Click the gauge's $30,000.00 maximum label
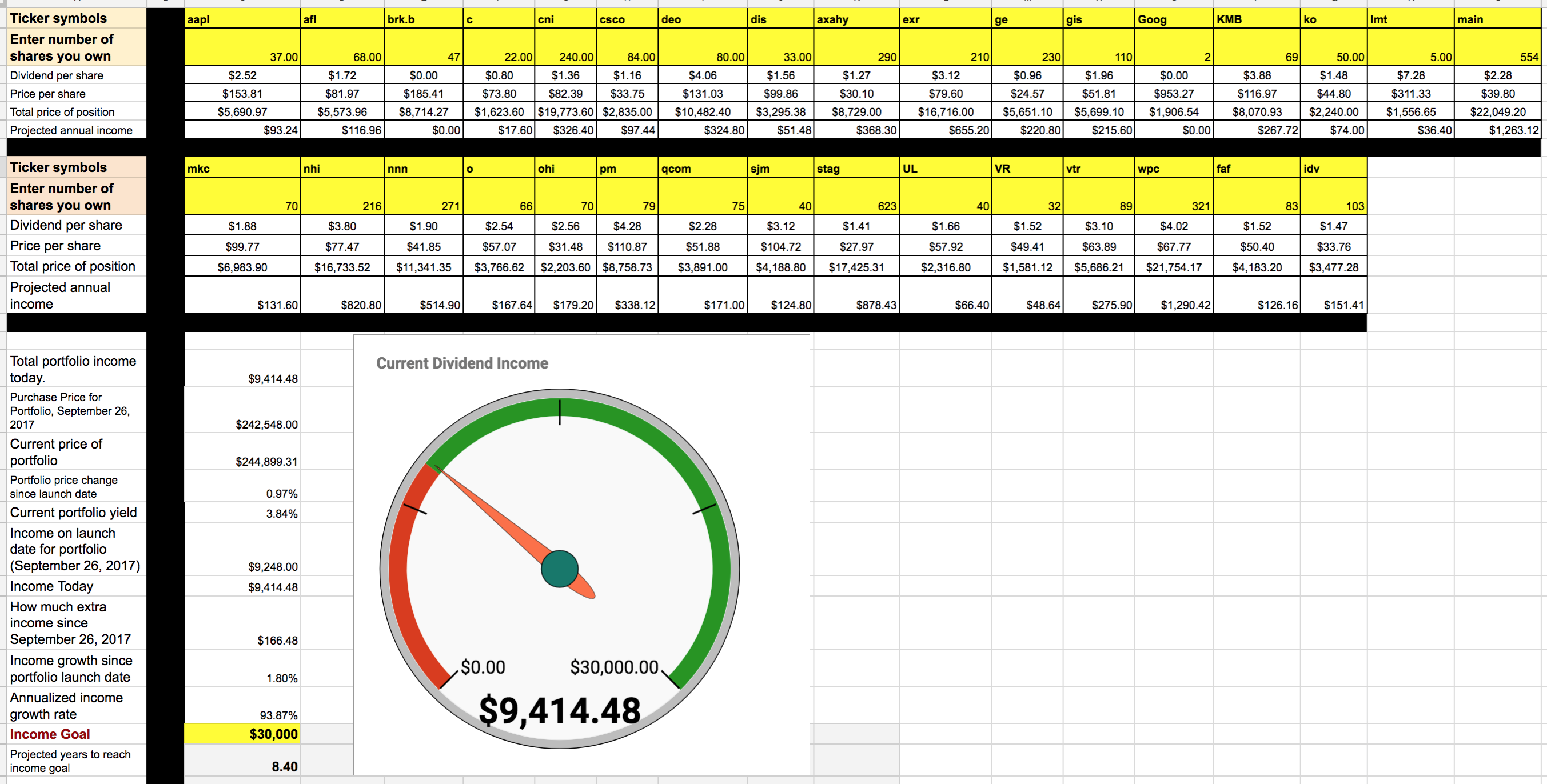 pos(614,667)
